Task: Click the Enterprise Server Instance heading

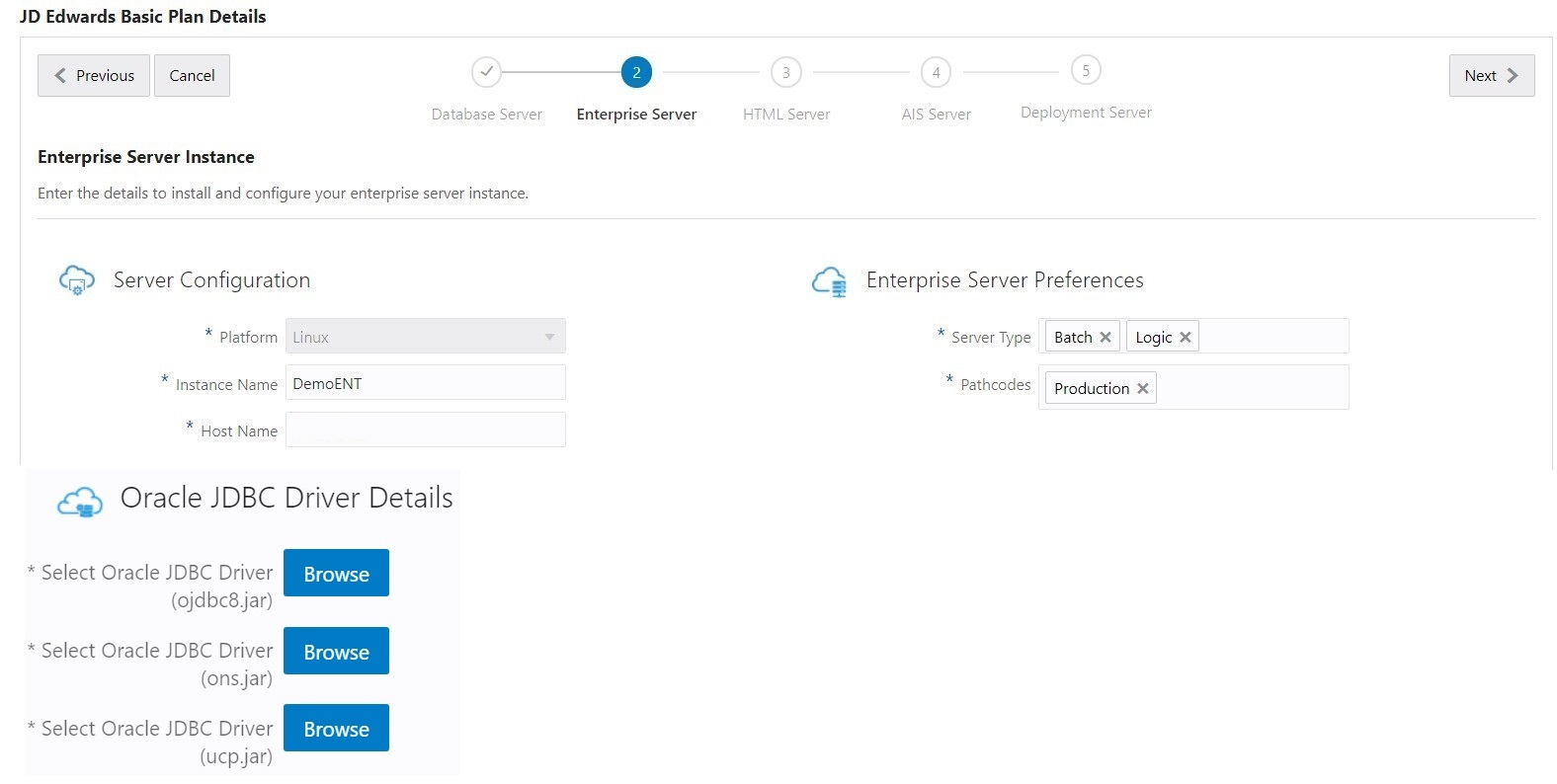Action: pos(146,157)
